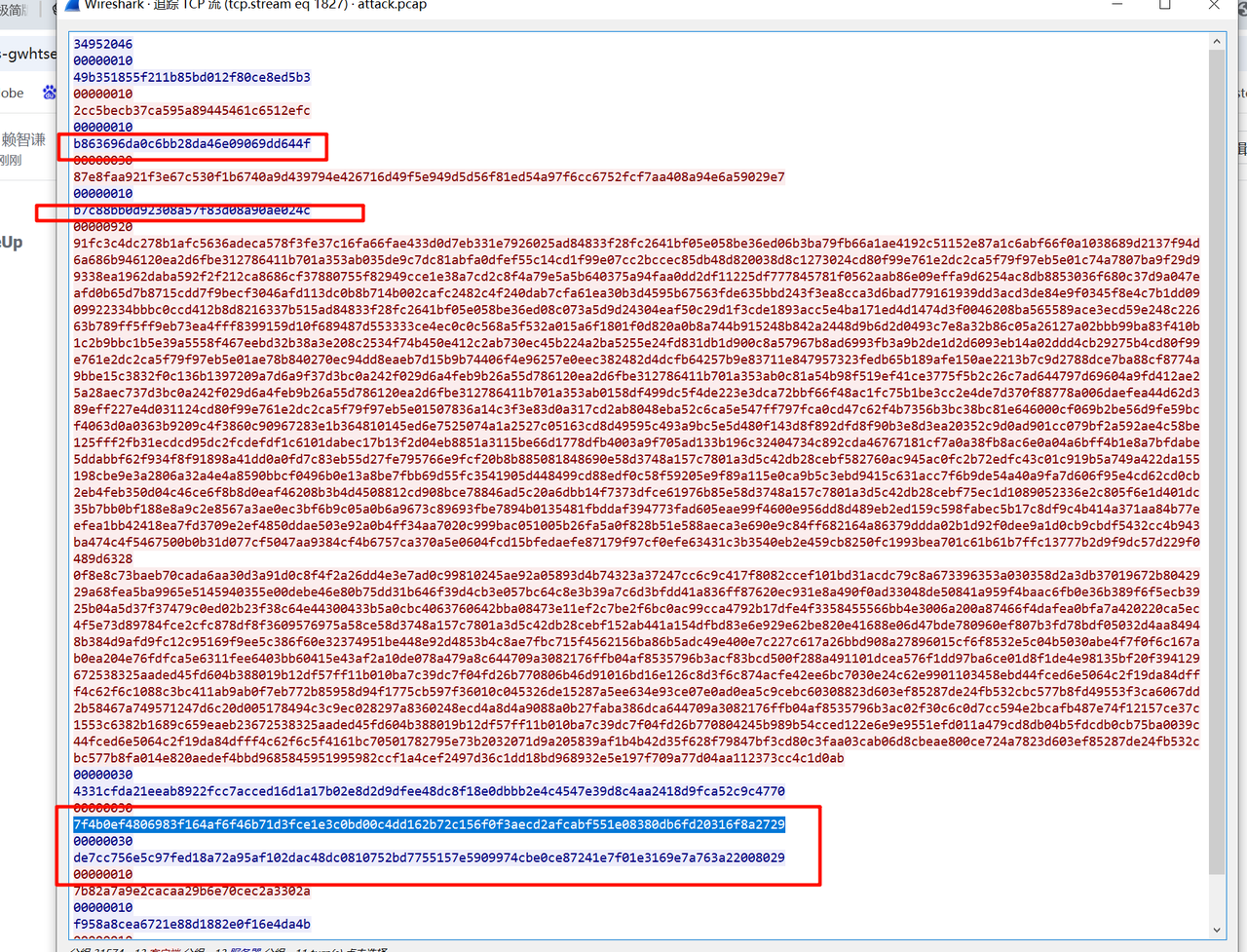Viewport: 1247px width, 952px height.
Task: Click the vertical scrollbar thumb
Action: 1217,458
